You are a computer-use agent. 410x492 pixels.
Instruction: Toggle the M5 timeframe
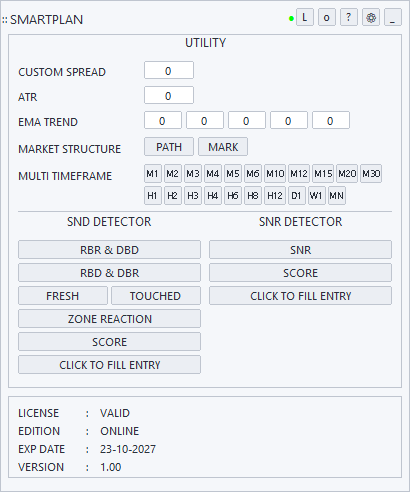click(233, 173)
